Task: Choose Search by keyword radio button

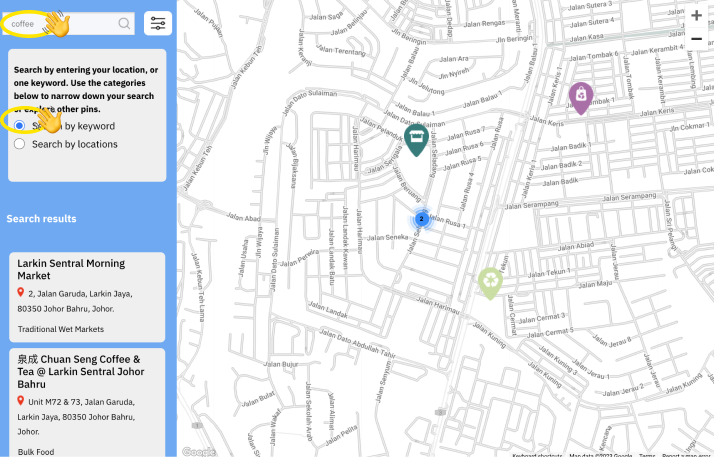Action: 19,125
